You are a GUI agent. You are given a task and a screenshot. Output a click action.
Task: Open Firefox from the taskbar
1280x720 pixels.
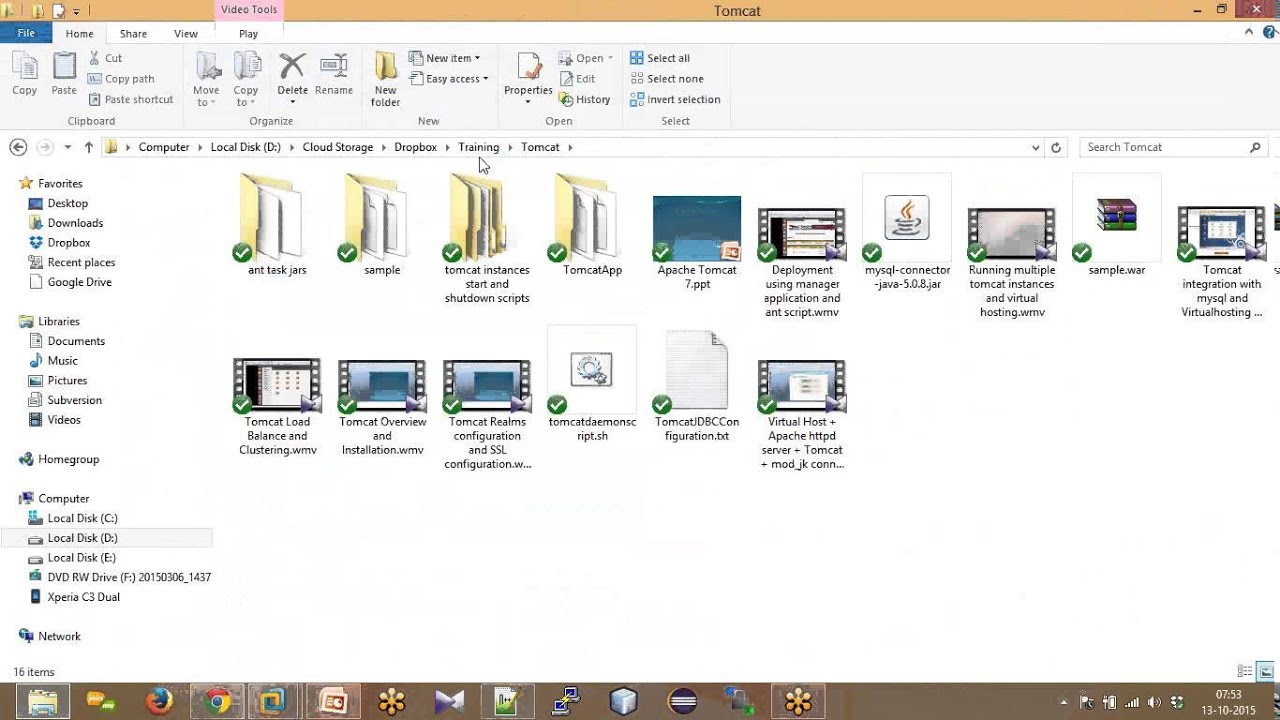click(159, 702)
